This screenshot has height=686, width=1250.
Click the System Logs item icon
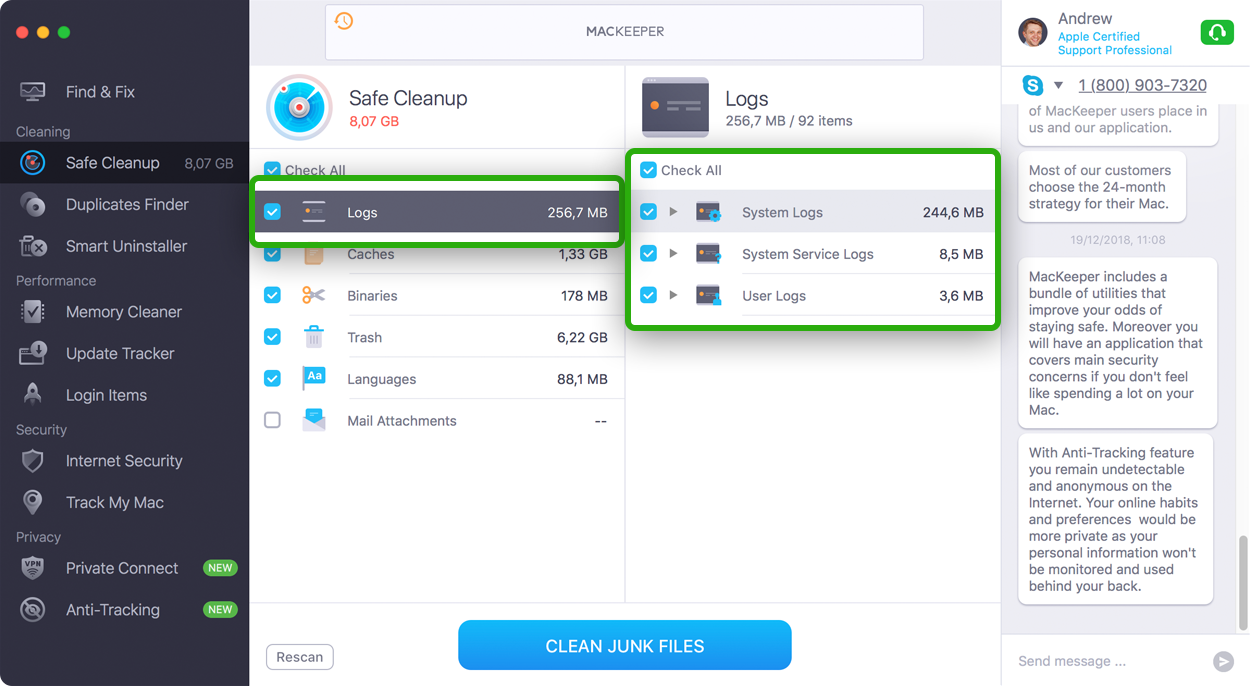709,212
